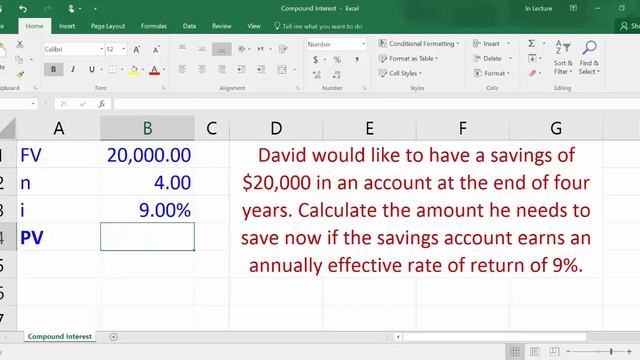640x360 pixels.
Task: Align text left
Action: click(182, 69)
